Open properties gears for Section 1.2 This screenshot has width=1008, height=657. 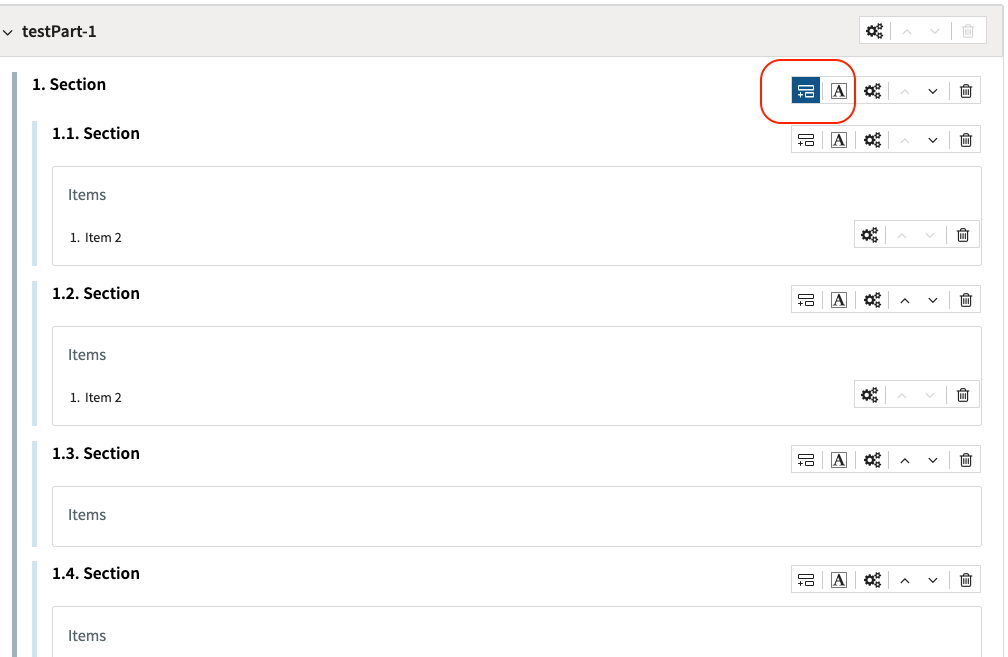872,299
